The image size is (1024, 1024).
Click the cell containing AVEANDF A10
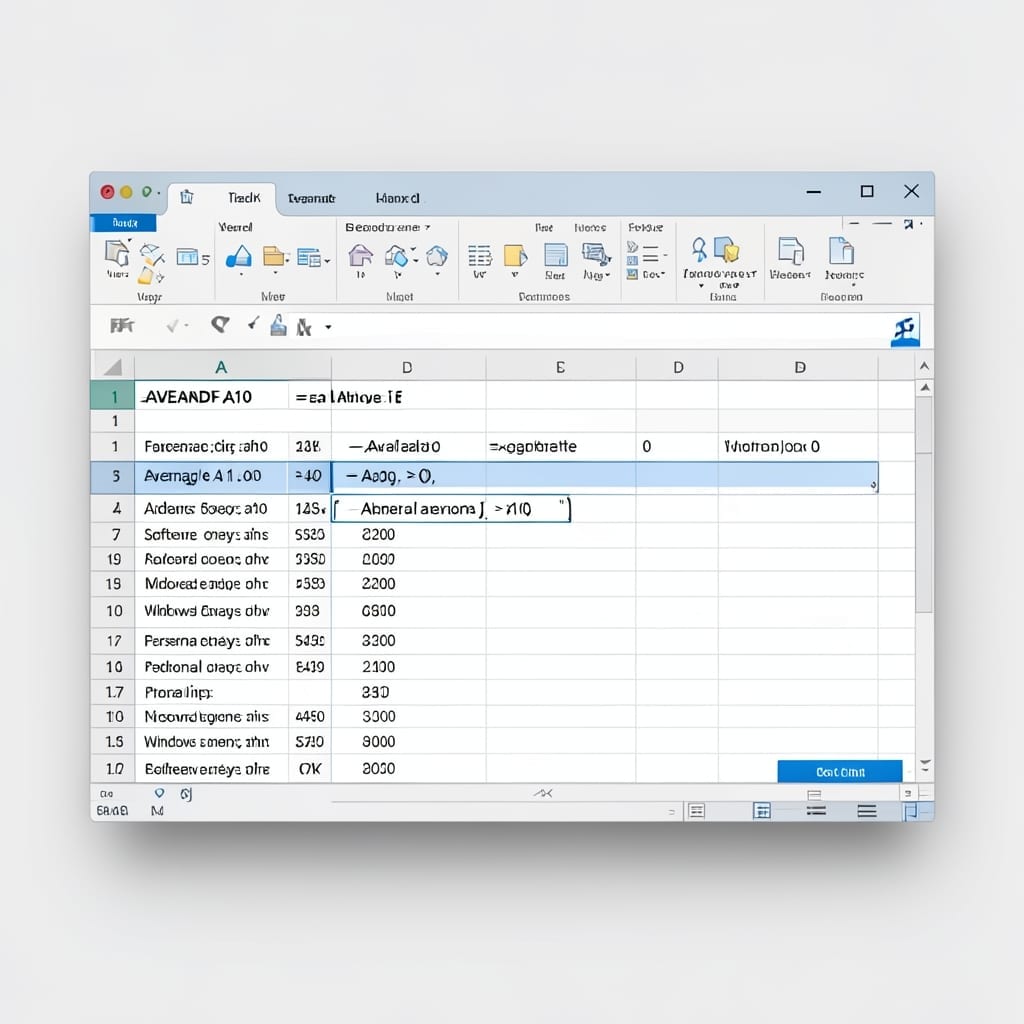click(211, 397)
